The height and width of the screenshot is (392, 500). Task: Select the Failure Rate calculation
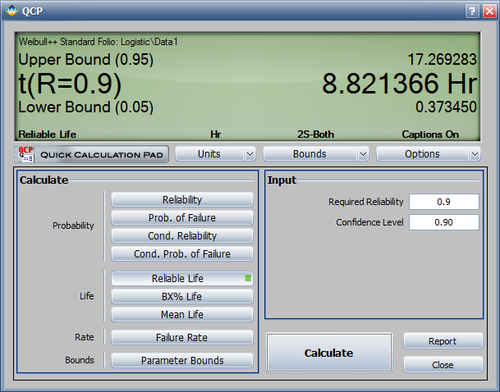182,337
